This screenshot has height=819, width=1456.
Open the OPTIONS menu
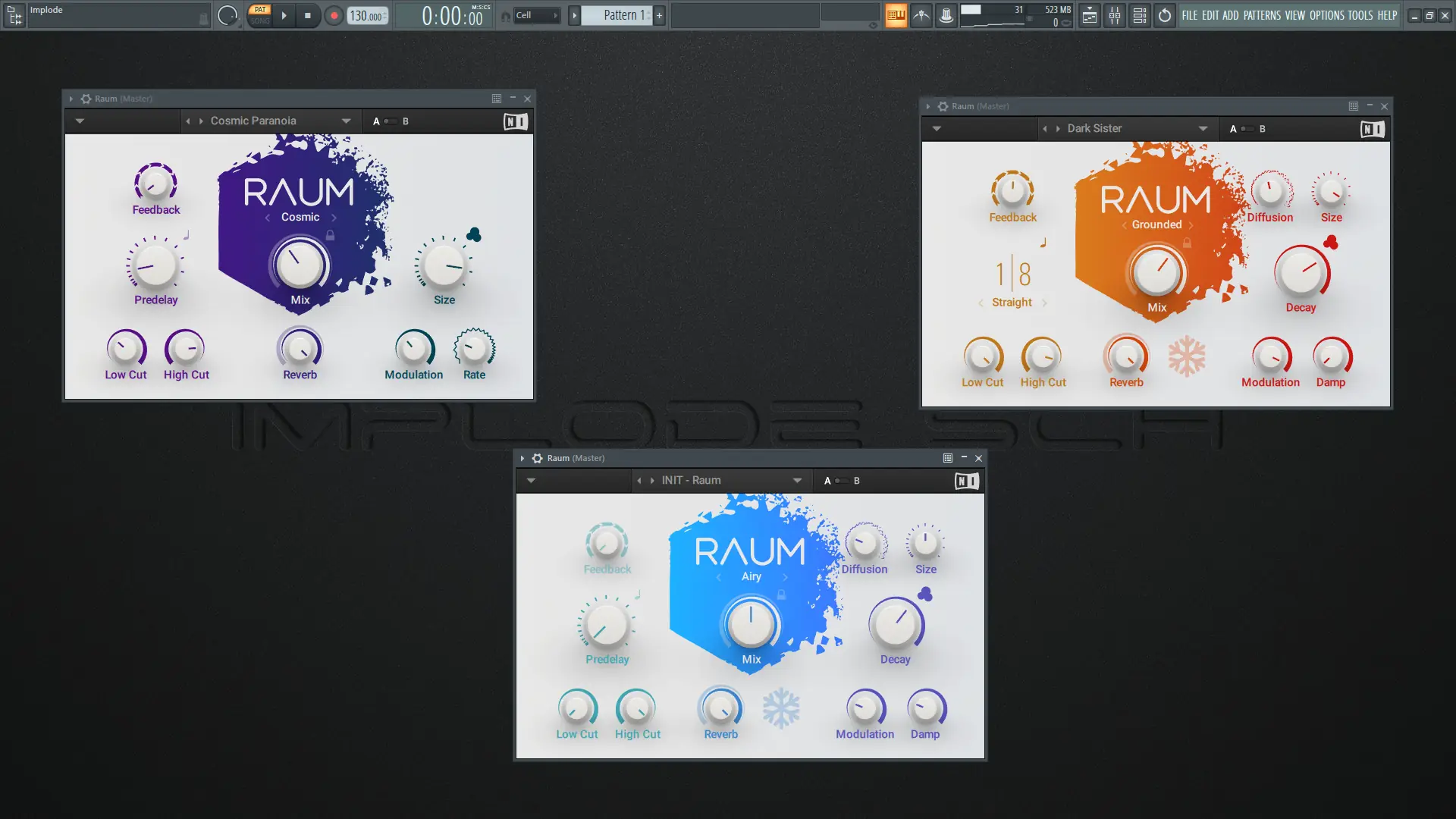click(1326, 15)
